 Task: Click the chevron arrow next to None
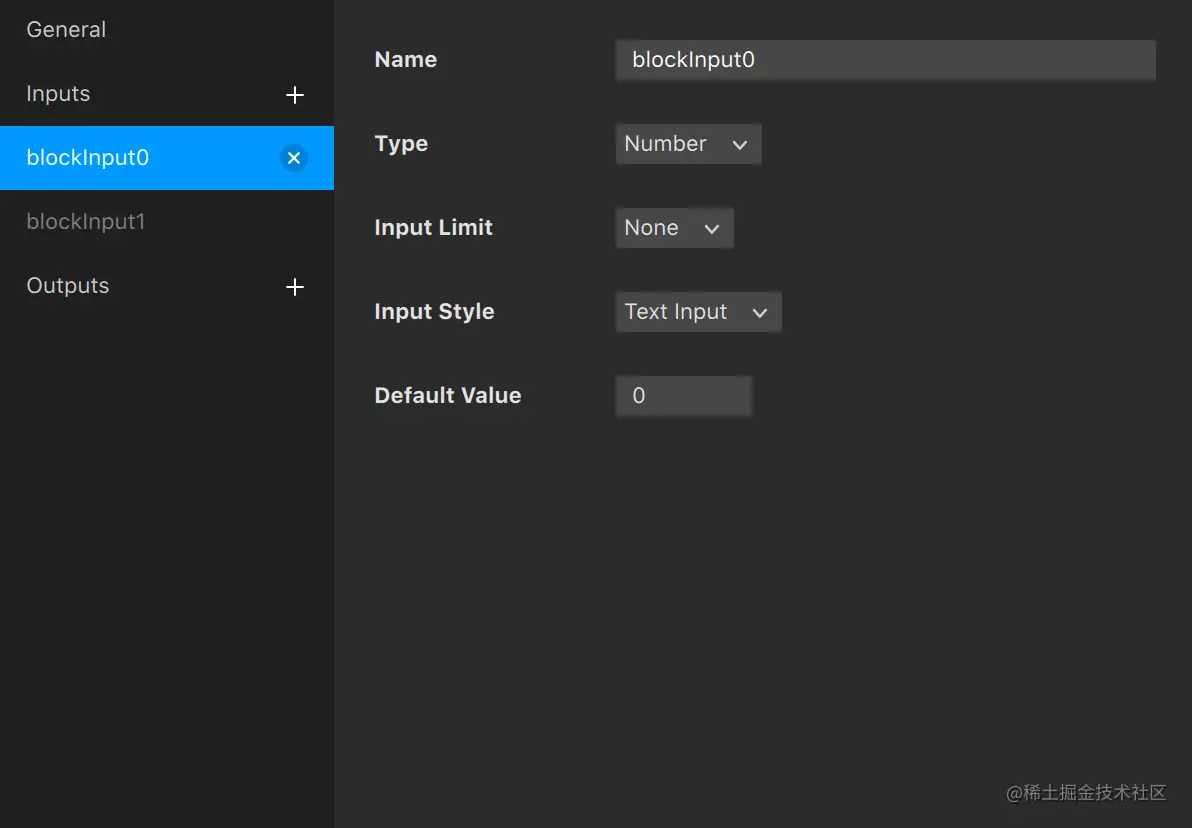pos(712,229)
